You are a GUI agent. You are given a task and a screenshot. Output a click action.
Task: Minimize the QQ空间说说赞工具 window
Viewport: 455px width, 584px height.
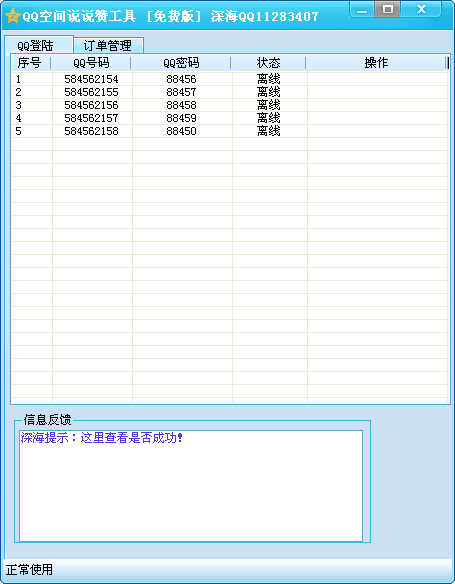pos(362,10)
